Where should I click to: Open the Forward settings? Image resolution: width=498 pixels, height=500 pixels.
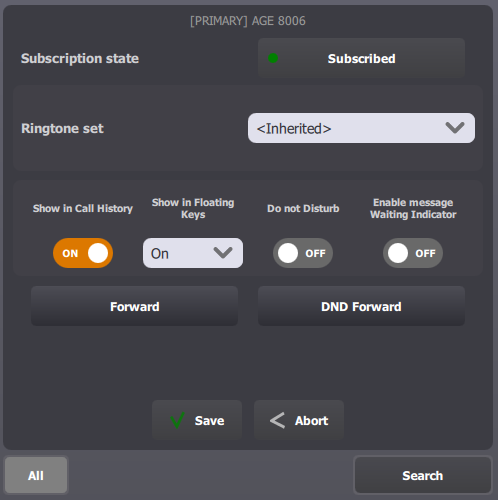(134, 306)
